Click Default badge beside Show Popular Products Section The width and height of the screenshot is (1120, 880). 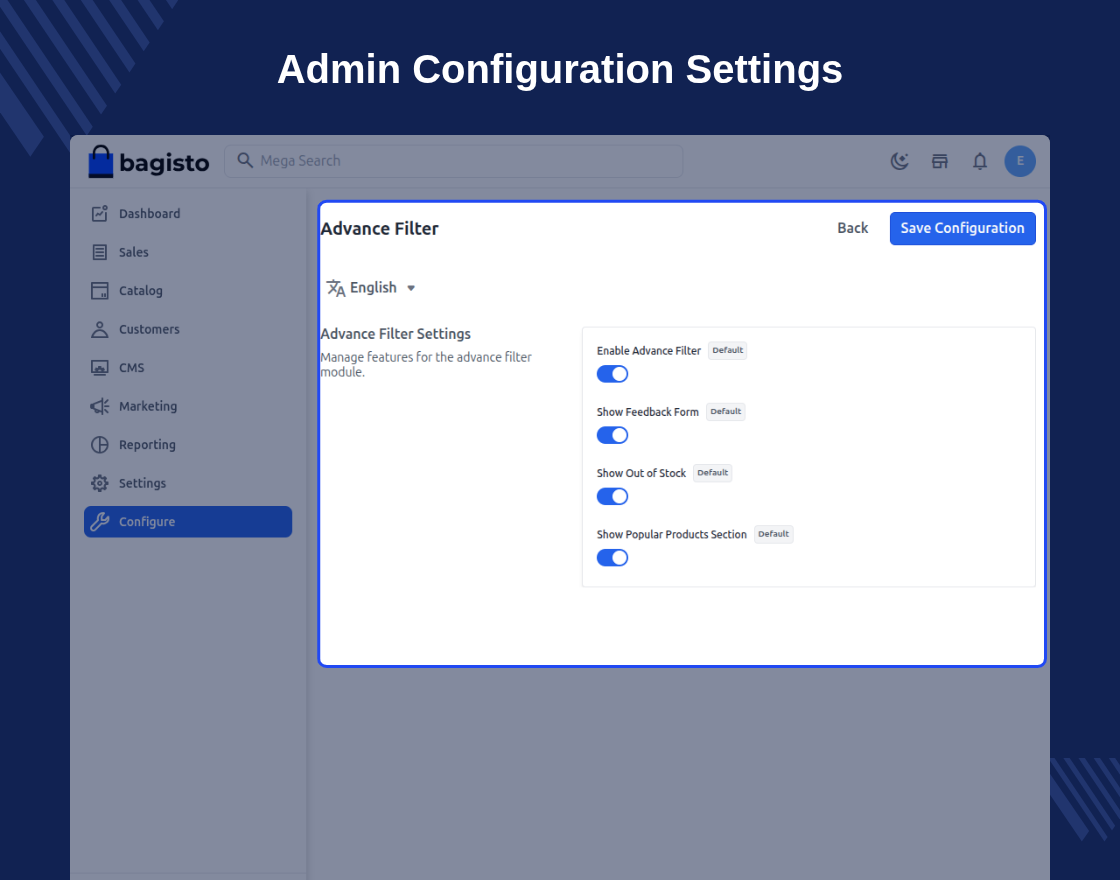(773, 534)
